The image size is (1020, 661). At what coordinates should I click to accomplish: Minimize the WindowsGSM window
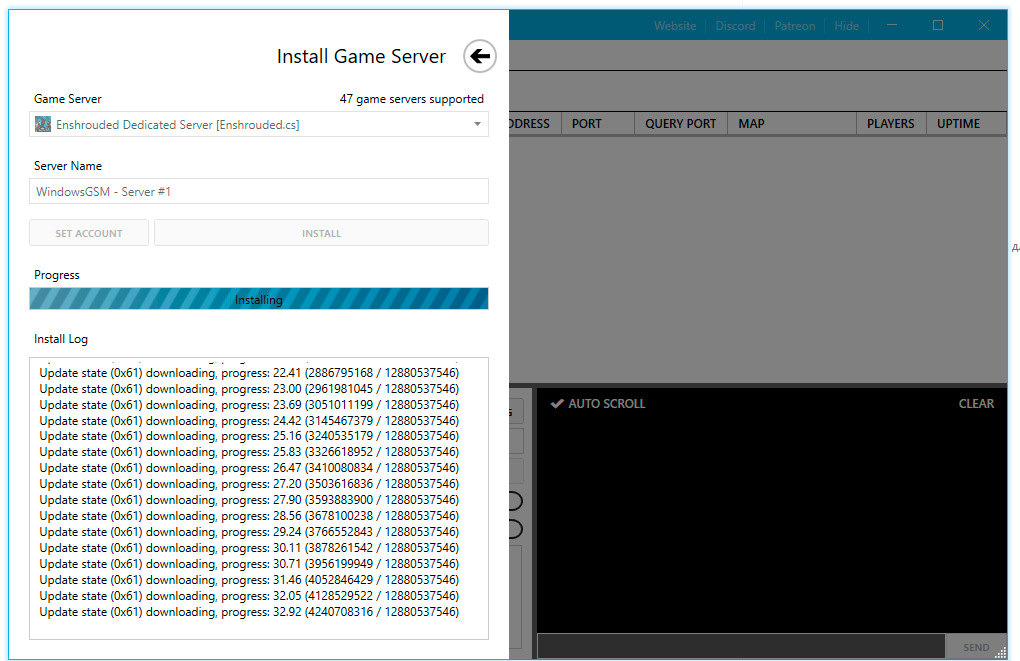pyautogui.click(x=892, y=25)
